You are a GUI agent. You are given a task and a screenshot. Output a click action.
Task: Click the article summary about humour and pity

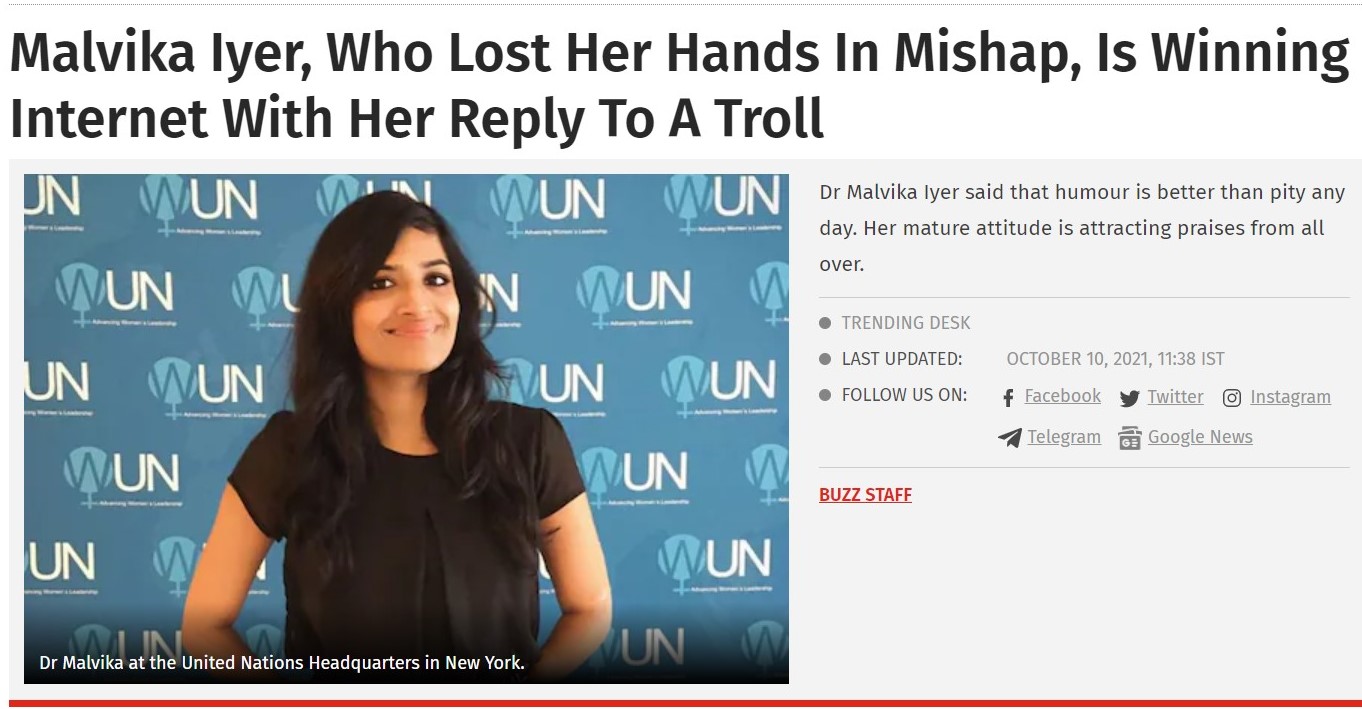(x=1082, y=228)
